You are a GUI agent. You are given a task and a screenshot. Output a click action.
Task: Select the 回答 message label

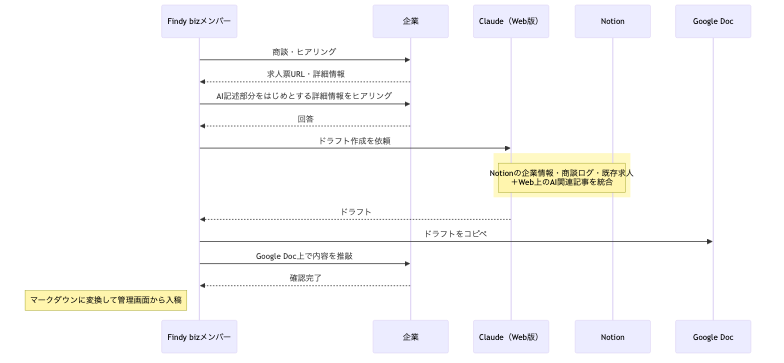[306, 118]
